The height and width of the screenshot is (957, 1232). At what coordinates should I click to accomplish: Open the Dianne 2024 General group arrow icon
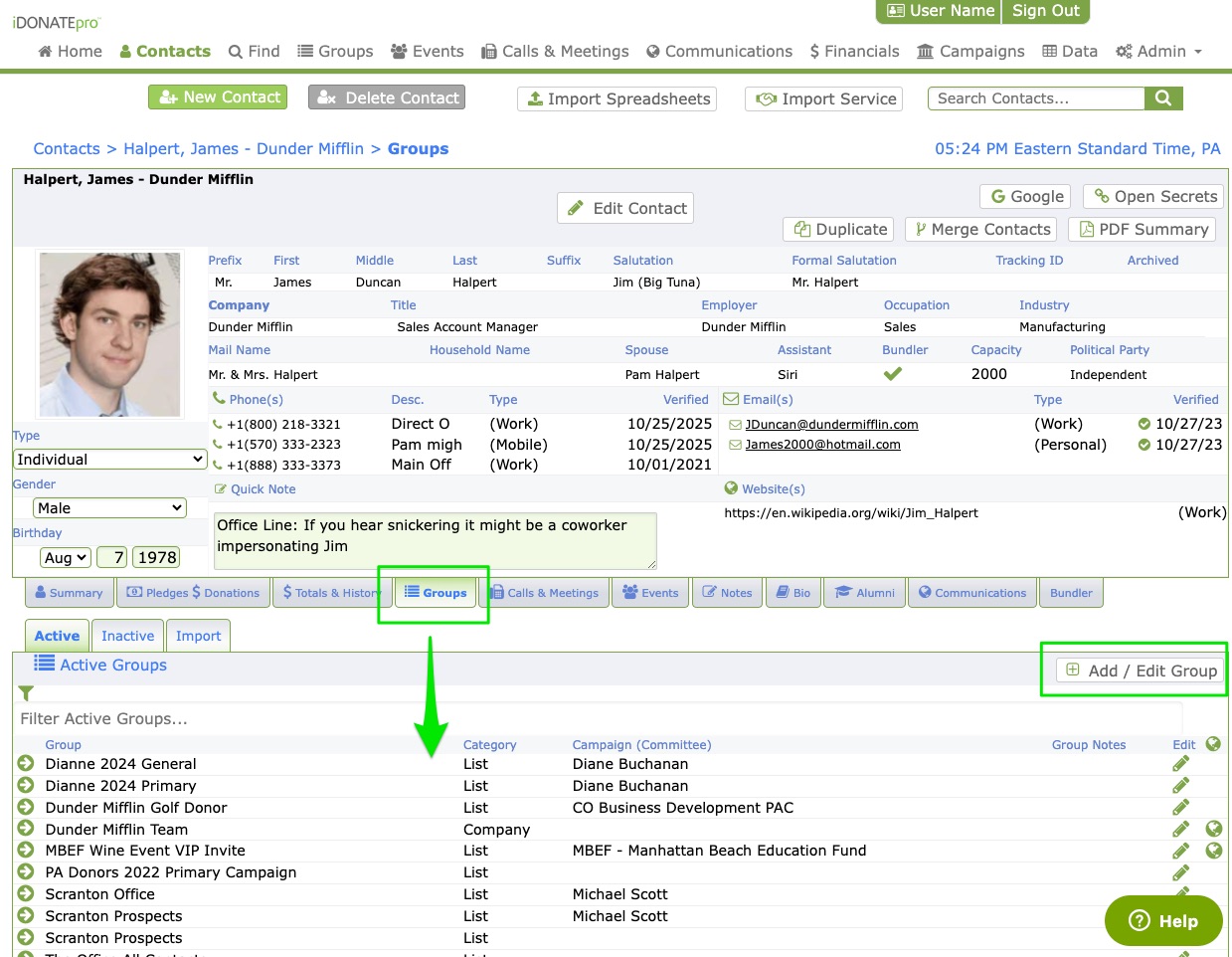click(x=26, y=764)
